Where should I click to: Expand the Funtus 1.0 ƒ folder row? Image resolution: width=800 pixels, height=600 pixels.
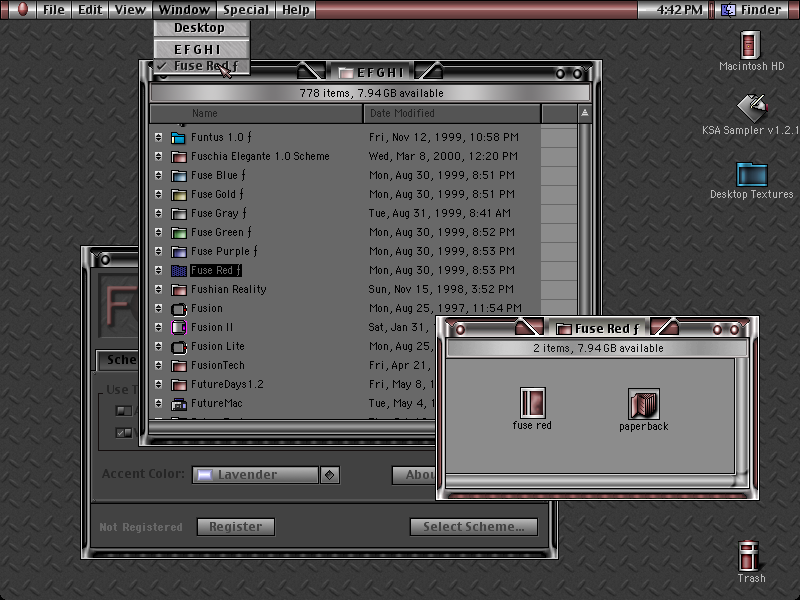pyautogui.click(x=158, y=137)
